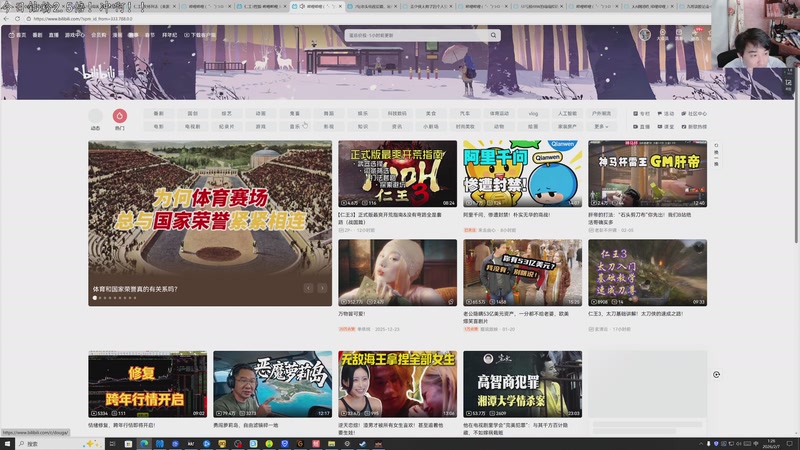The image size is (800, 450).
Task: Open the 动态 icon with the red badge in the header
Action: (x=695, y=35)
